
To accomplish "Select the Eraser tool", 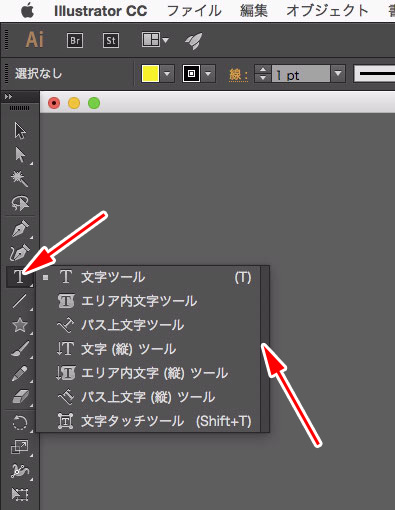I will coord(20,397).
